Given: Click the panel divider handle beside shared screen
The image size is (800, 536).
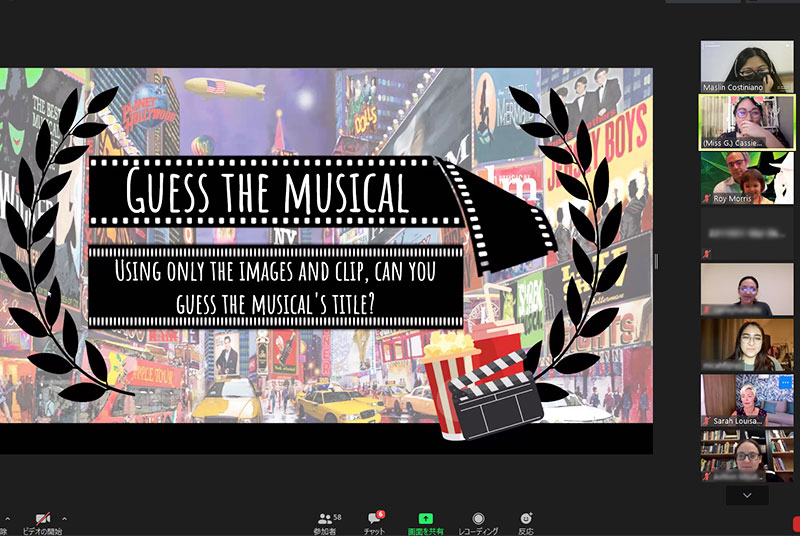Looking at the screenshot, I should pos(656,262).
